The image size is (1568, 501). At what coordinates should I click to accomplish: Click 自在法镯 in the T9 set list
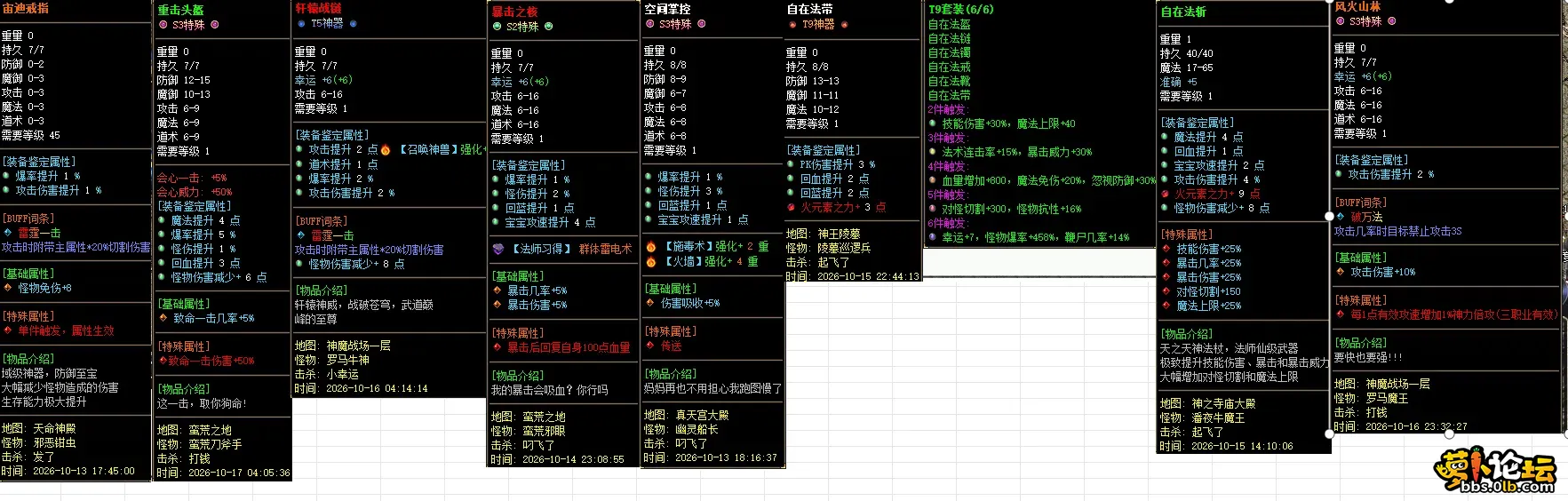(950, 53)
